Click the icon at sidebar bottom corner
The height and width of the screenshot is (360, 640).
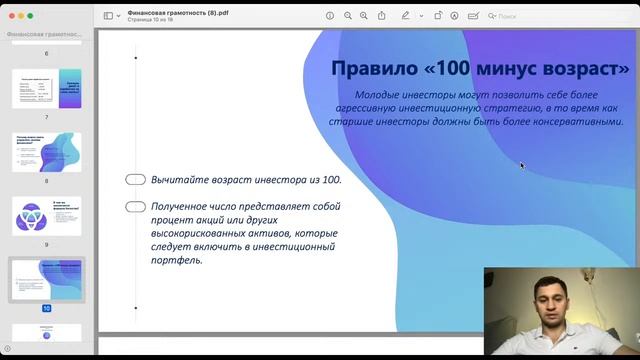[7, 349]
